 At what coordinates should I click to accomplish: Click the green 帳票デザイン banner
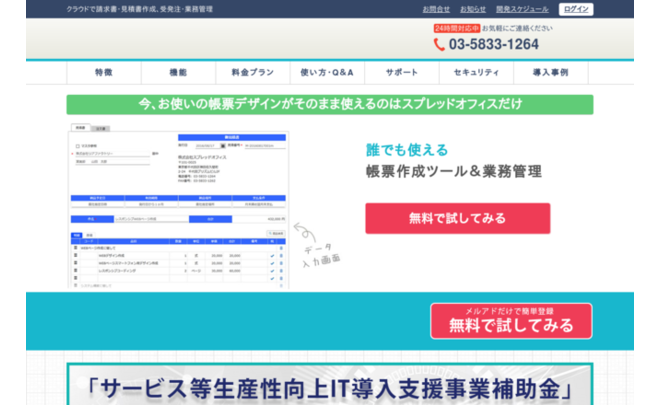click(x=329, y=104)
